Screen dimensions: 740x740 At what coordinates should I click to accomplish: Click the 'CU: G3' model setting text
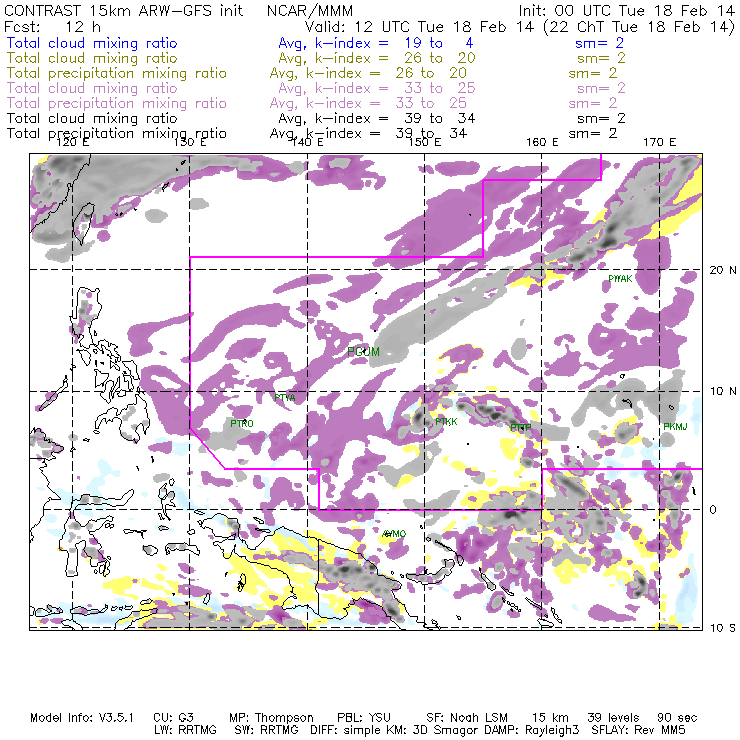(173, 718)
